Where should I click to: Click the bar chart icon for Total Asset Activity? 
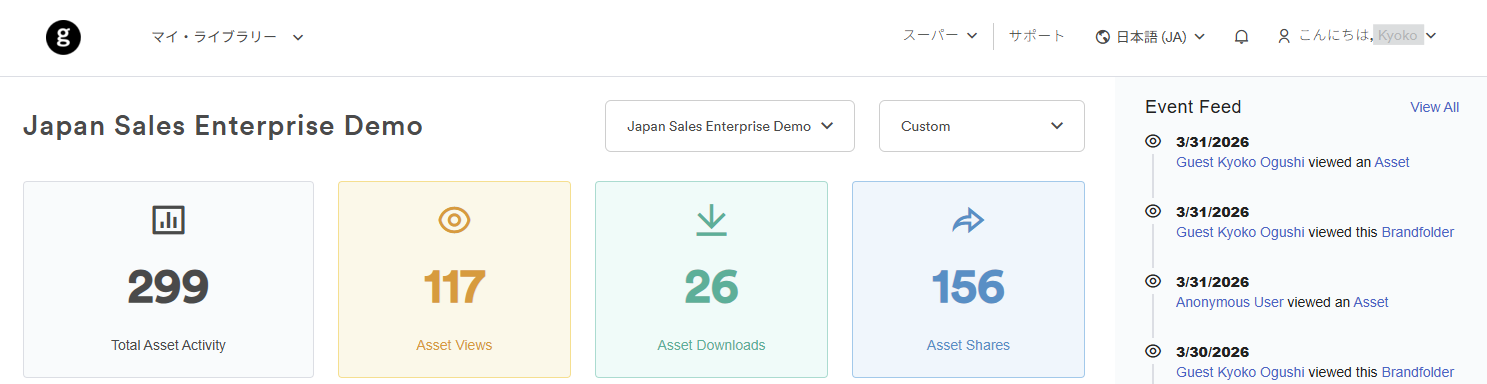click(x=168, y=220)
